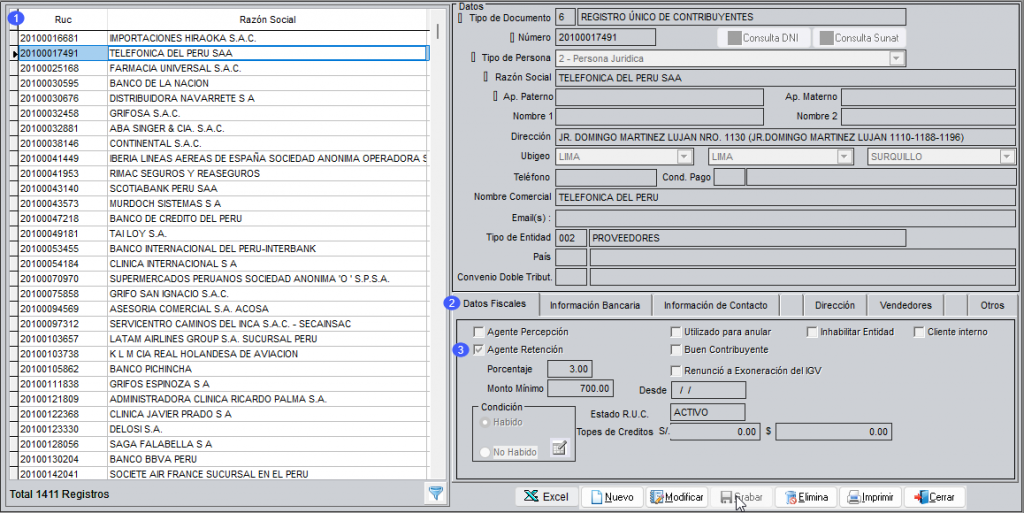1024x513 pixels.
Task: Select row BANCO DE CREDITO DEL PERU
Action: point(223,218)
